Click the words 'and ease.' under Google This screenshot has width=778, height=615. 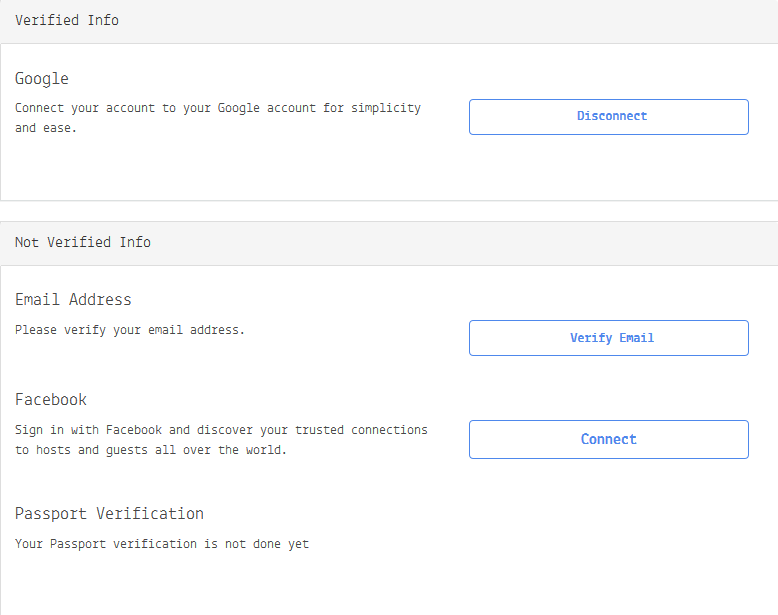tap(46, 128)
